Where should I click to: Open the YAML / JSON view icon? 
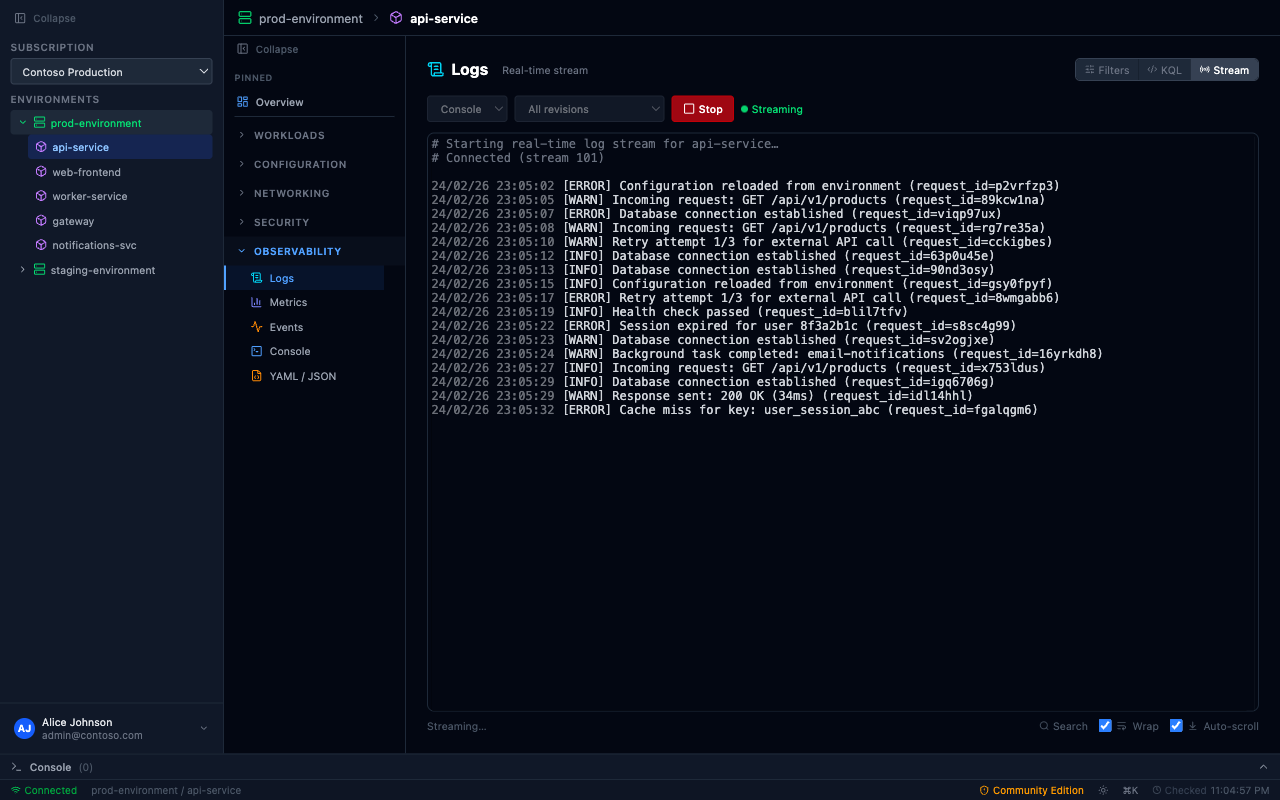[x=258, y=376]
